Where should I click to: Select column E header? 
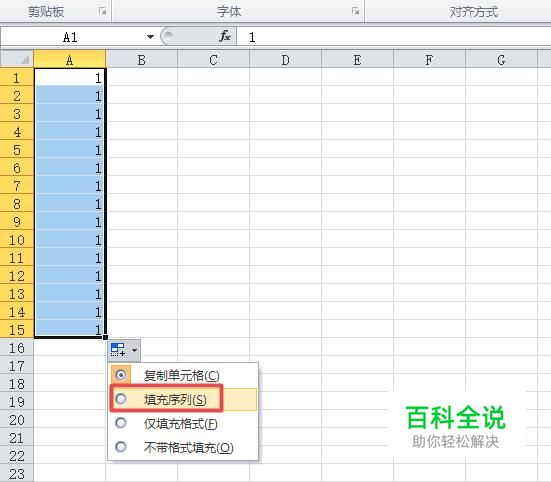(x=357, y=60)
